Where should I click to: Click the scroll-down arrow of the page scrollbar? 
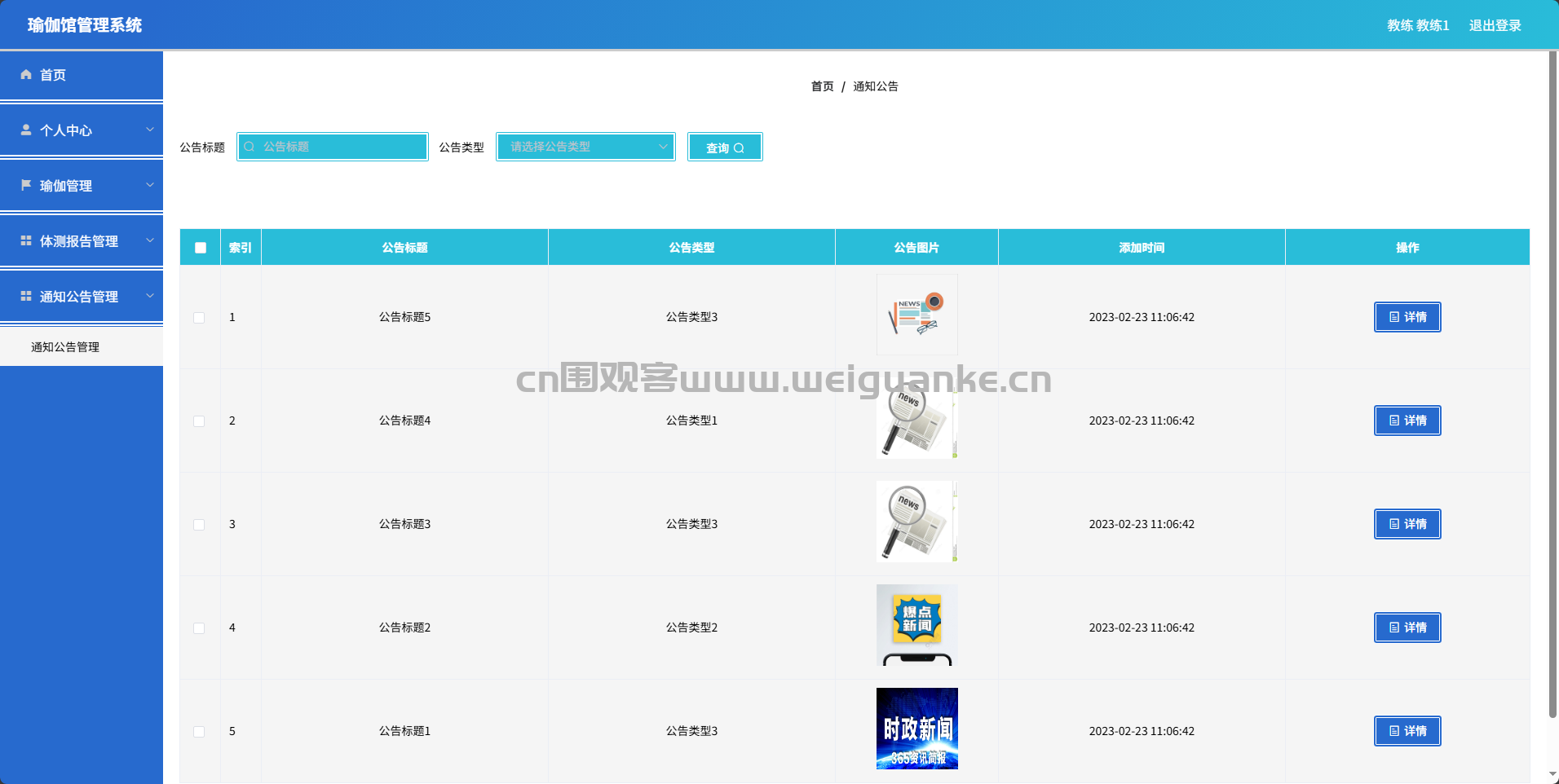coord(1553,775)
